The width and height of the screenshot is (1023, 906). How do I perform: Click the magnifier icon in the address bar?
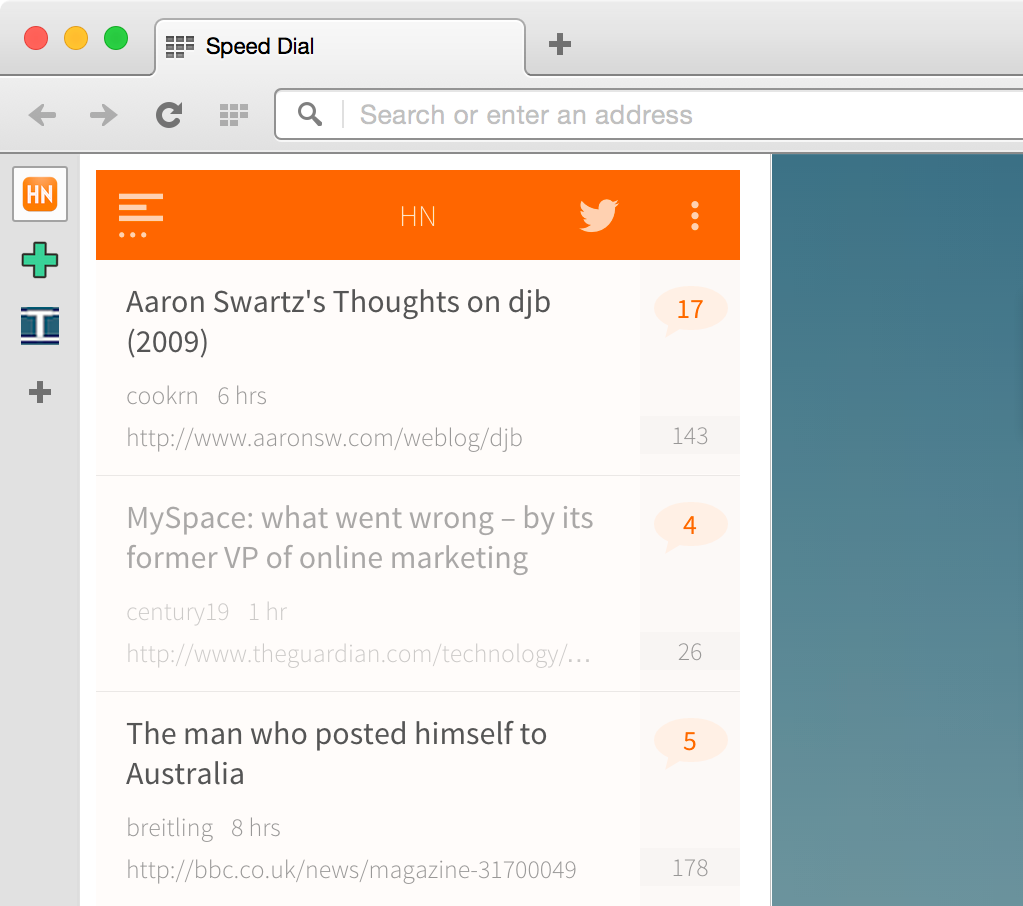coord(309,114)
